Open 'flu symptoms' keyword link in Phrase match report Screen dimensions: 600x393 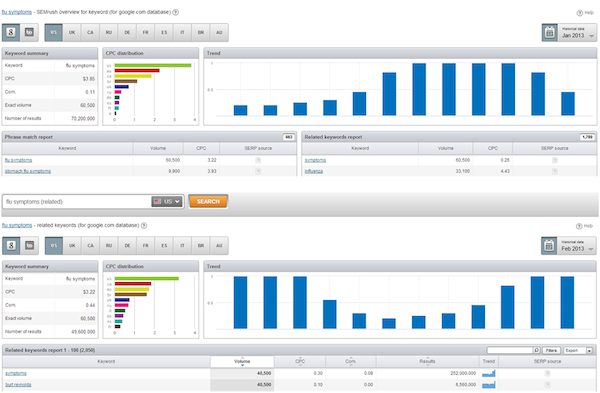[18, 160]
